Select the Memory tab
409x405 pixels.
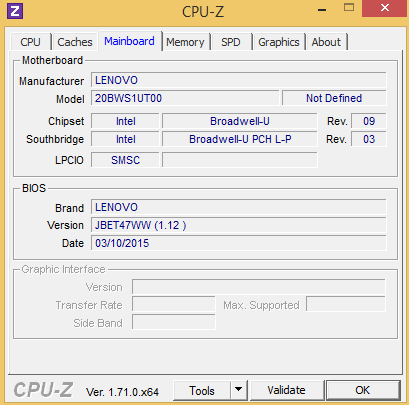click(x=185, y=42)
